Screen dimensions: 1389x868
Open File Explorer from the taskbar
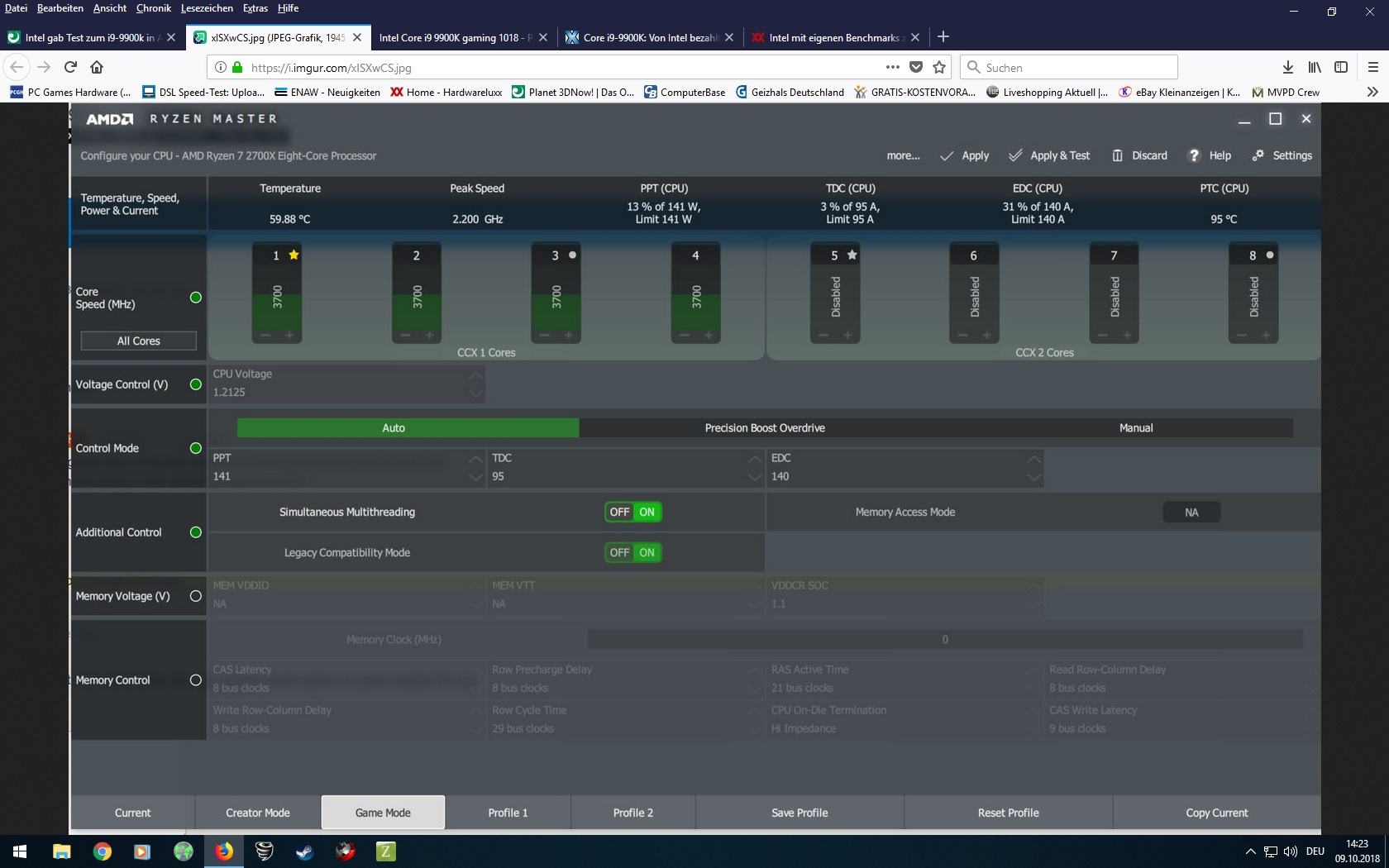pyautogui.click(x=61, y=851)
